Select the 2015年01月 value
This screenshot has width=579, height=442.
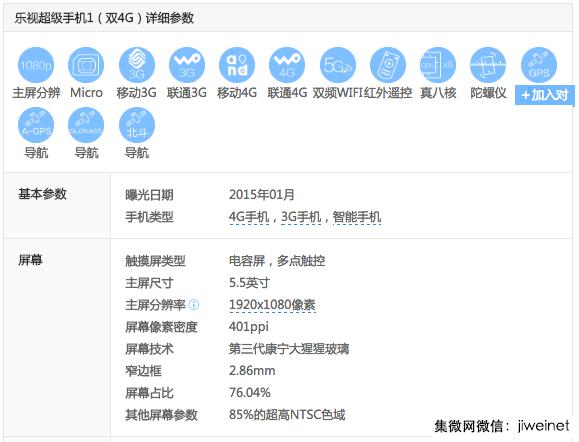(262, 195)
